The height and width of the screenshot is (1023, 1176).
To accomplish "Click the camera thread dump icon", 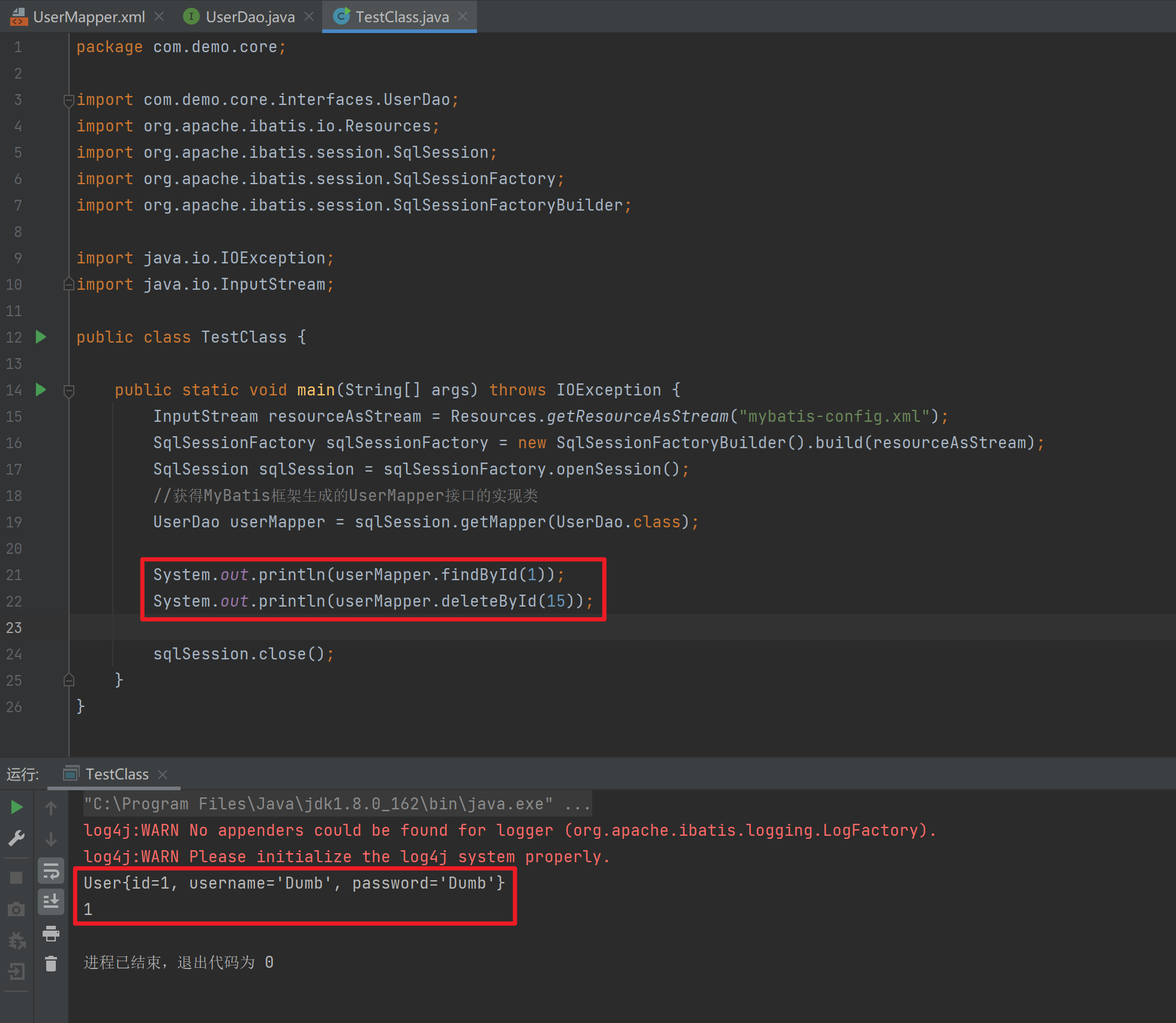I will [x=17, y=909].
